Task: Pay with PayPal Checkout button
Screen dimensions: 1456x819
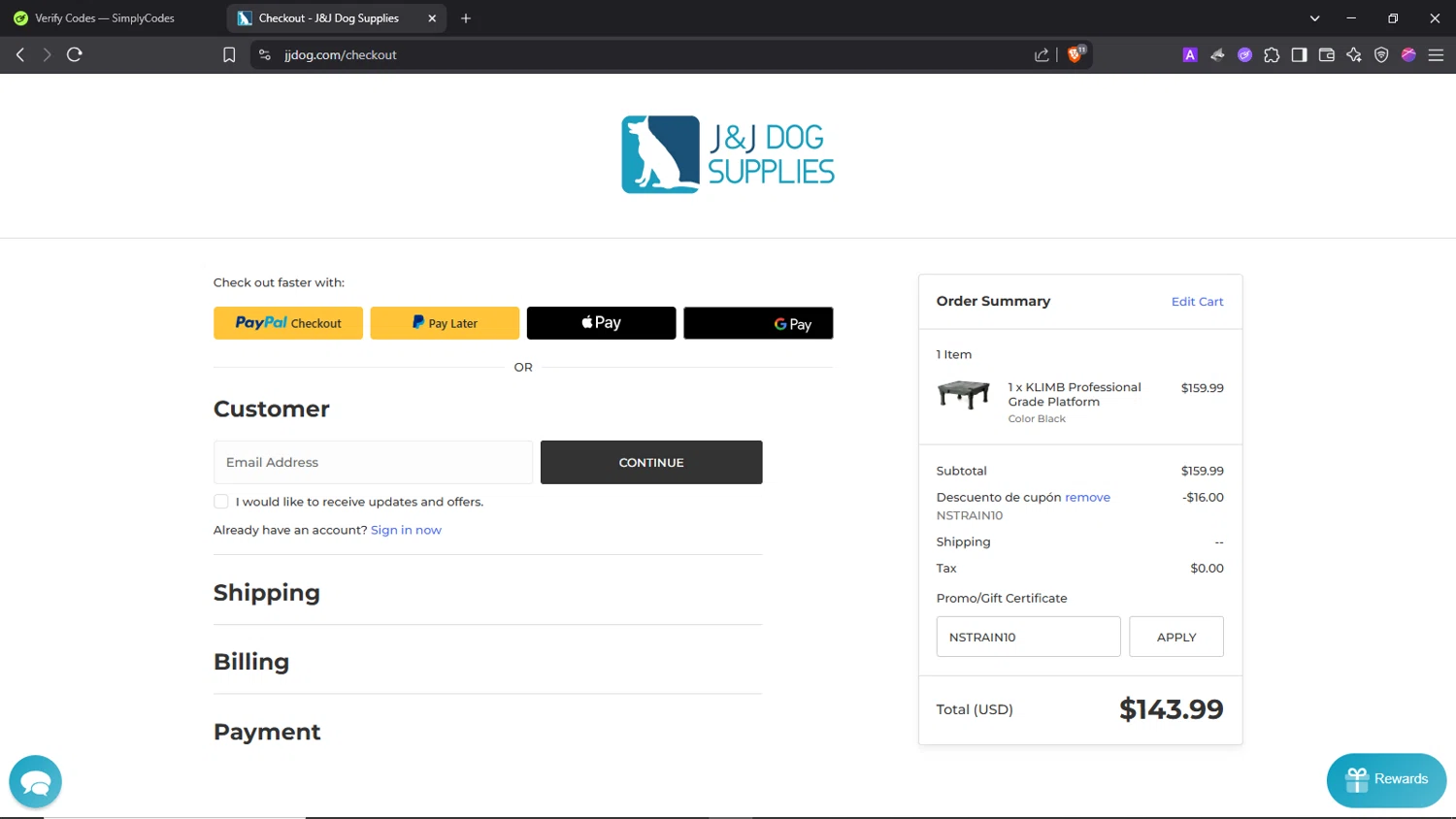Action: tap(288, 323)
